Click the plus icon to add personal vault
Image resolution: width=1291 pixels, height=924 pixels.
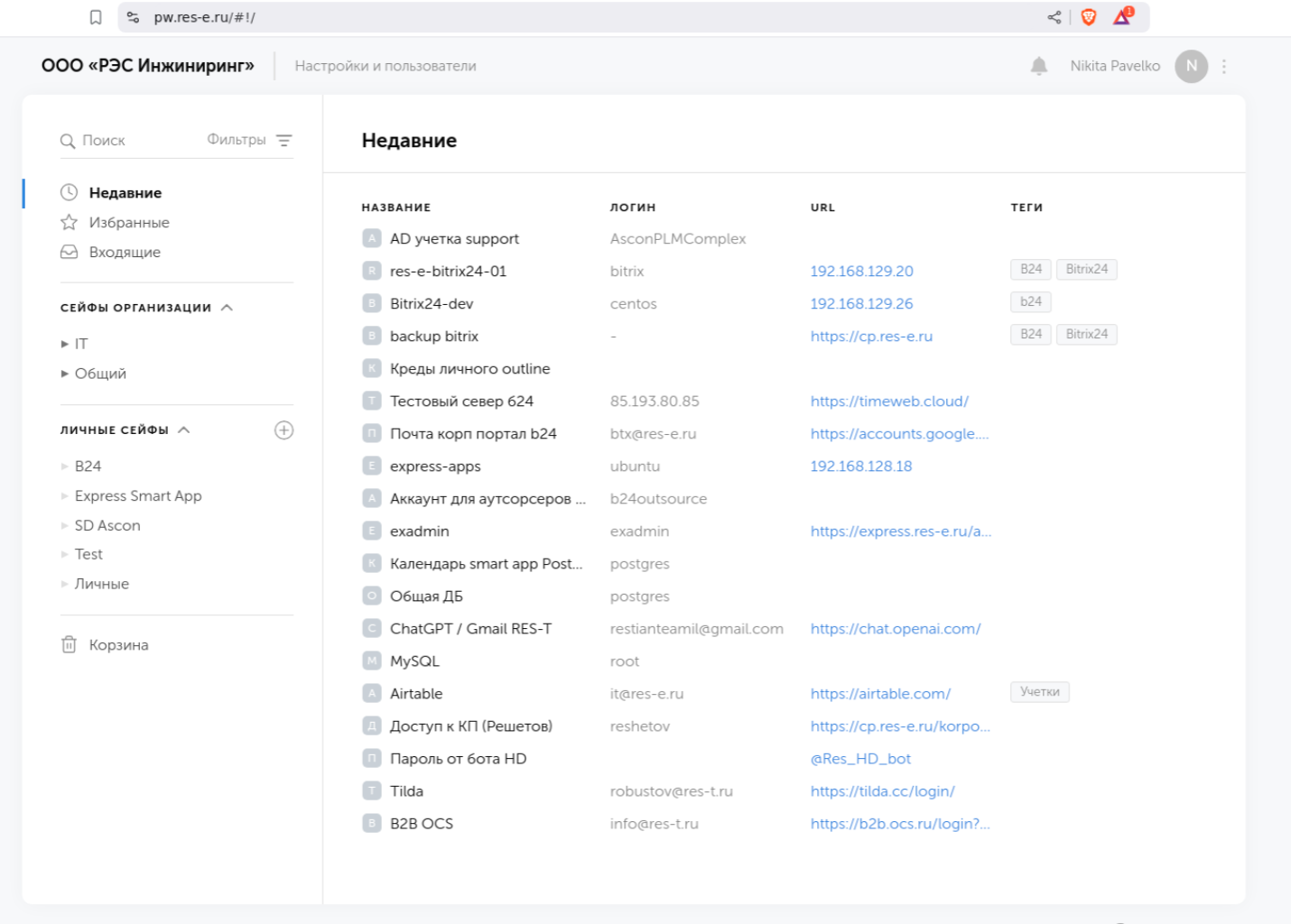tap(283, 430)
